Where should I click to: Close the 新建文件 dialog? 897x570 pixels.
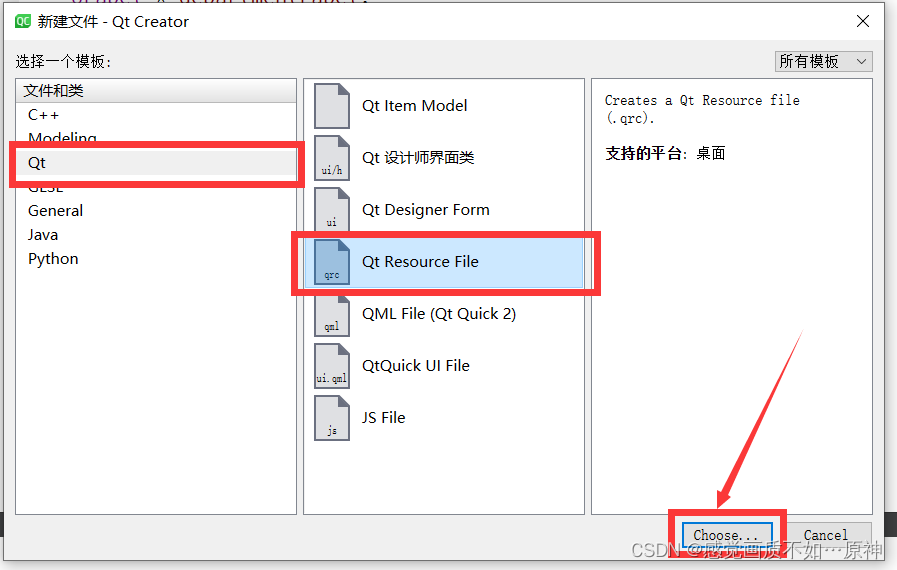pyautogui.click(x=863, y=22)
